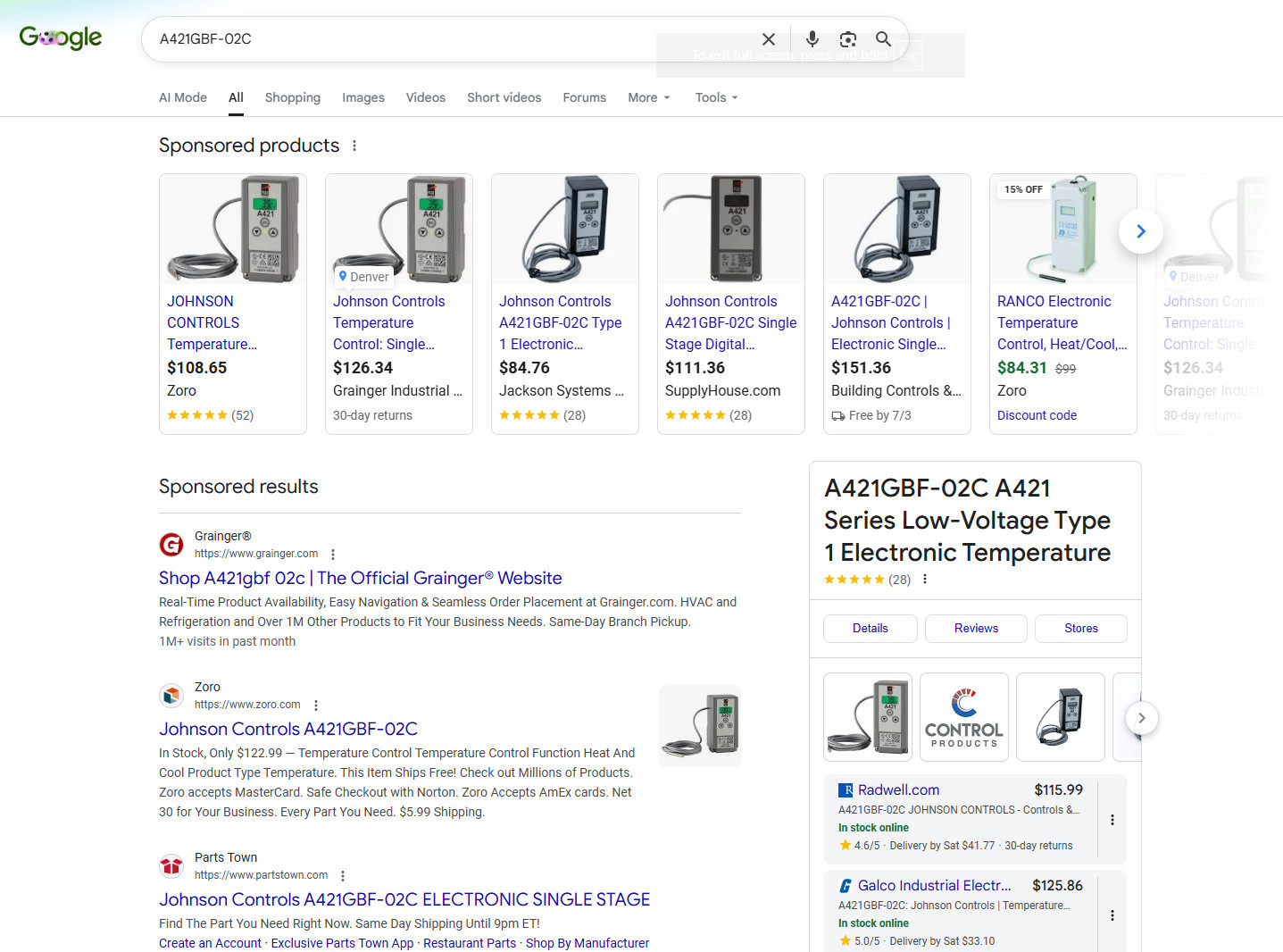The height and width of the screenshot is (952, 1283).
Task: Open Sponsored products options menu
Action: pyautogui.click(x=354, y=146)
